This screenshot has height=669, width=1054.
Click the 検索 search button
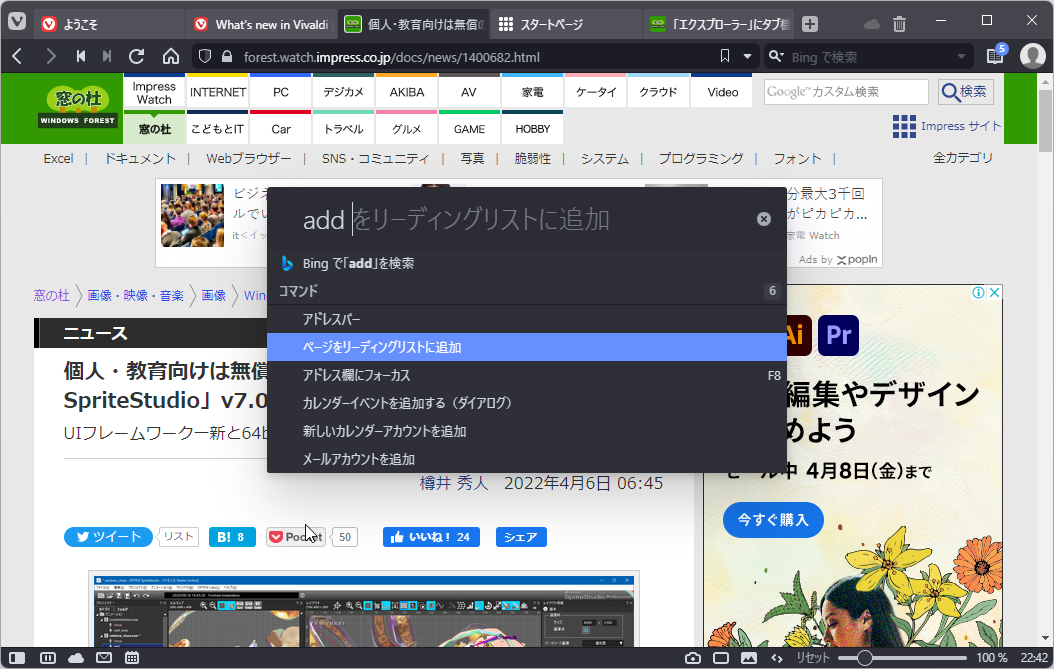[x=963, y=91]
